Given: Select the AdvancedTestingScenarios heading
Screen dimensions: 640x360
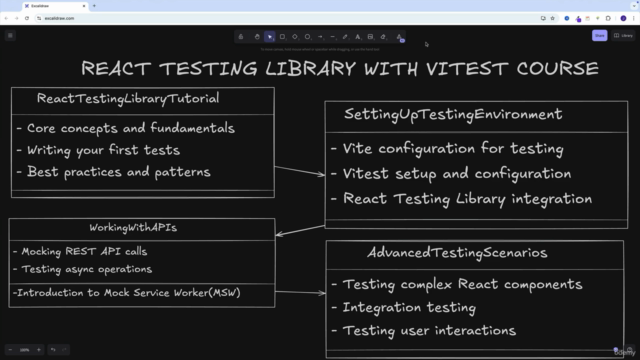Looking at the screenshot, I should (457, 253).
